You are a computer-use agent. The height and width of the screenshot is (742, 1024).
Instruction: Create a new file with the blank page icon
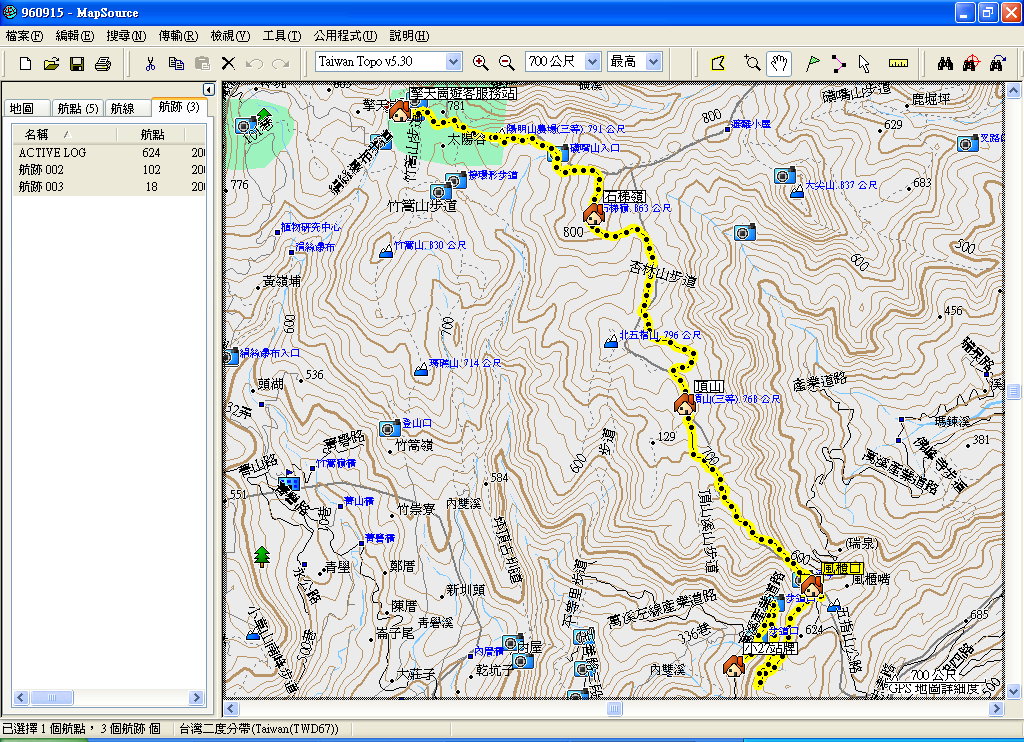(x=25, y=63)
